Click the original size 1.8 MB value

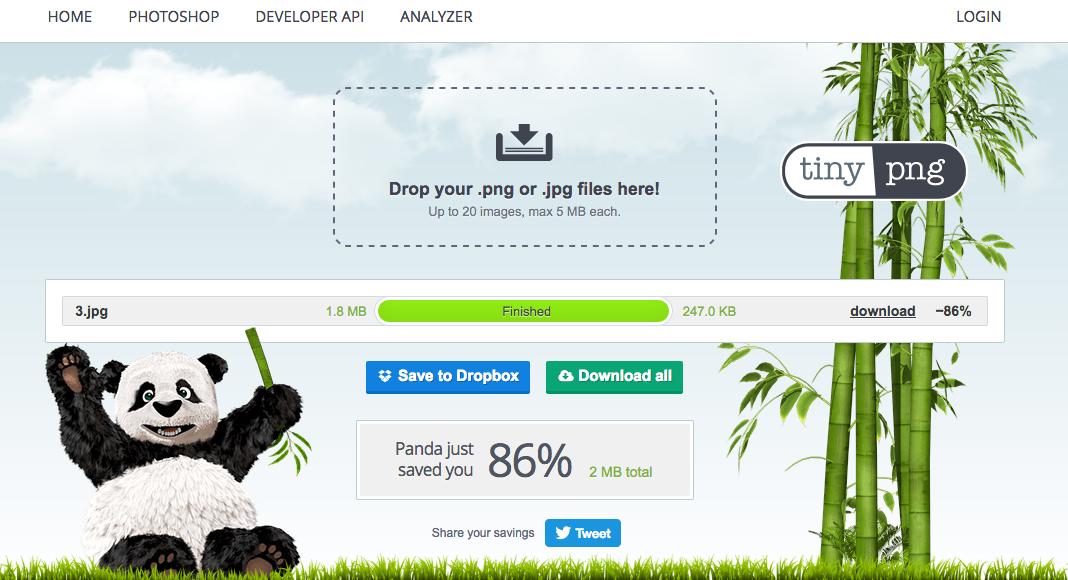tap(346, 311)
